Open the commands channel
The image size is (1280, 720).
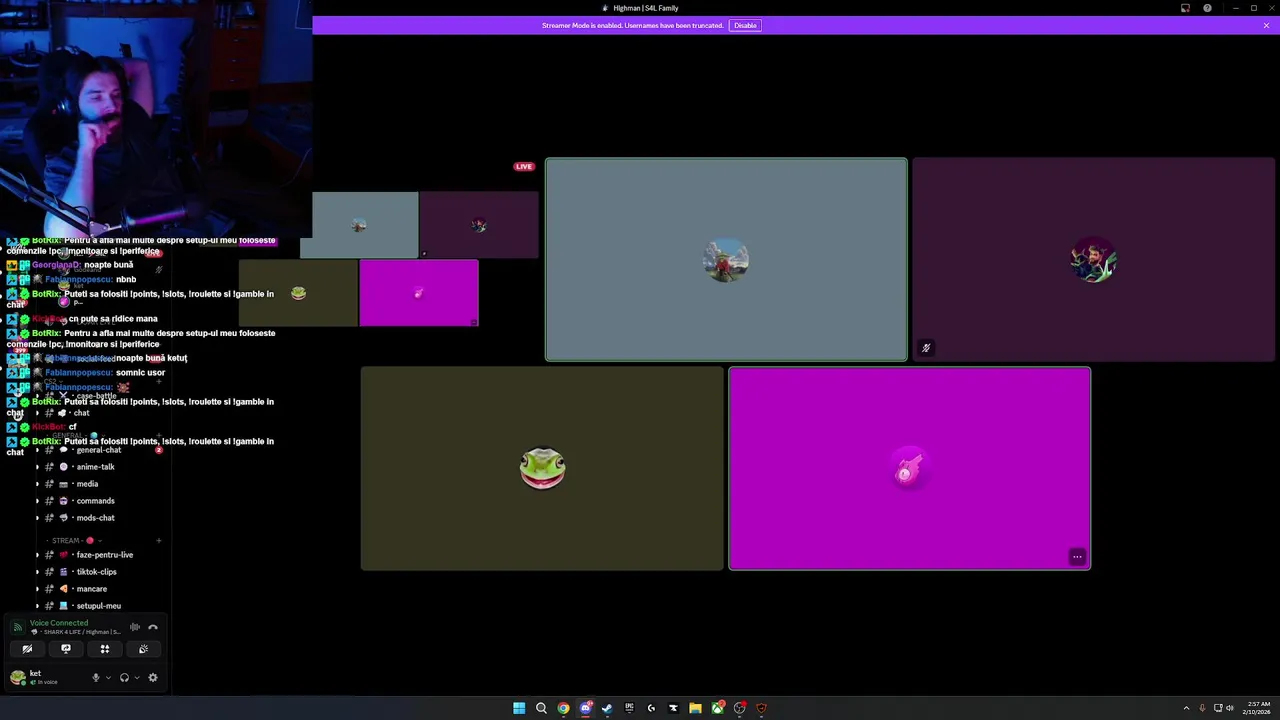click(95, 501)
